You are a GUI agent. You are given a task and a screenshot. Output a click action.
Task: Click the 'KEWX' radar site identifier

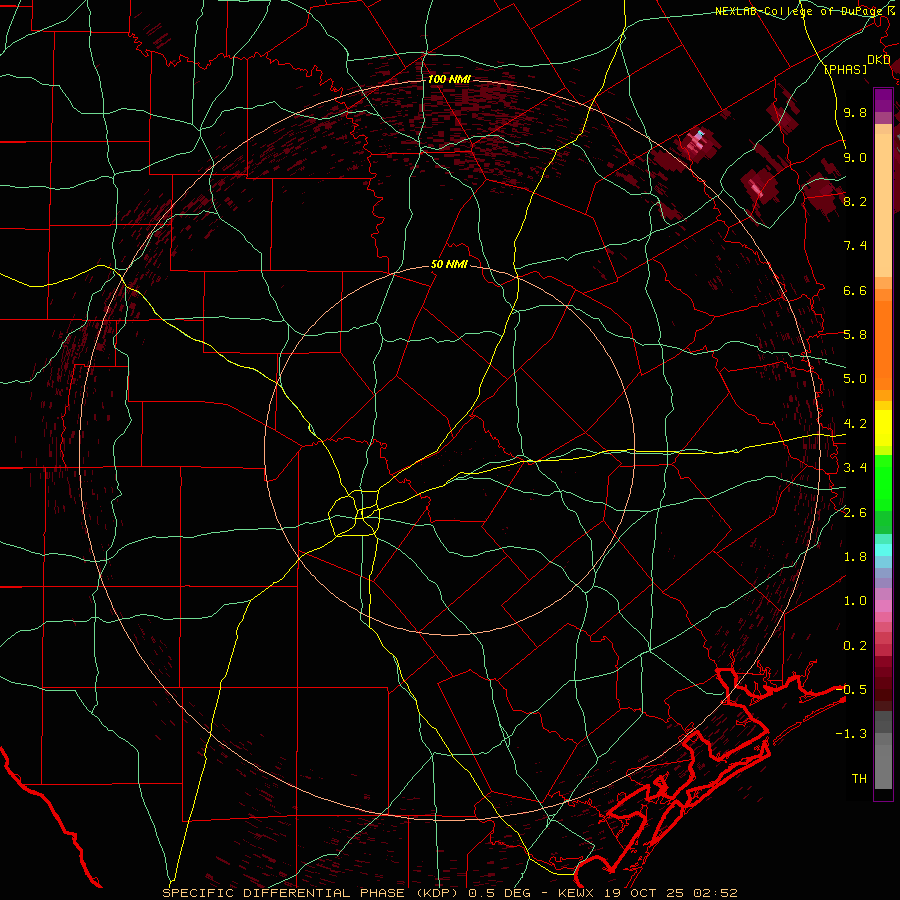pos(576,893)
